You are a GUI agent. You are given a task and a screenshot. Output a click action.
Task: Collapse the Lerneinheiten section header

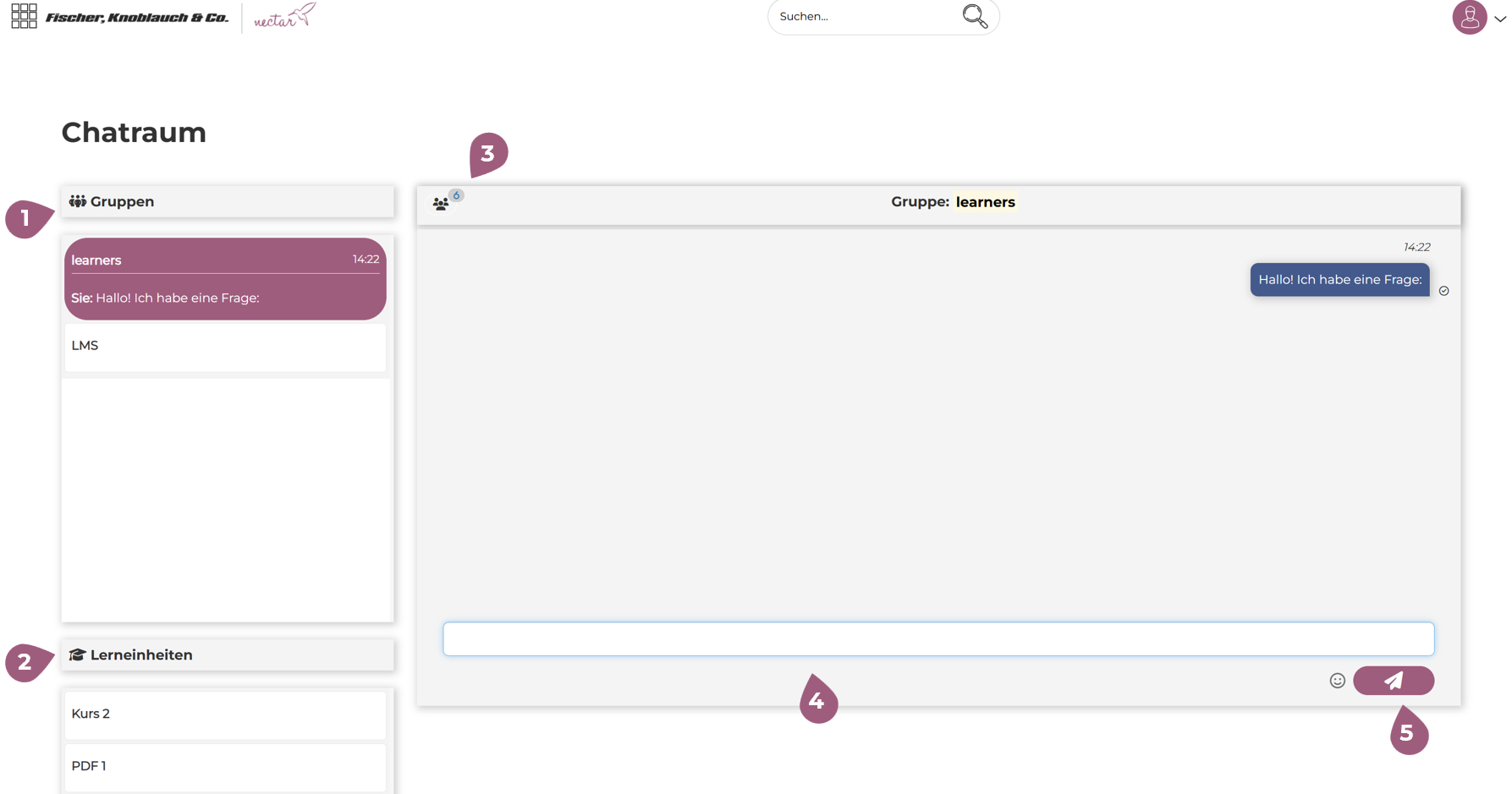[x=227, y=654]
